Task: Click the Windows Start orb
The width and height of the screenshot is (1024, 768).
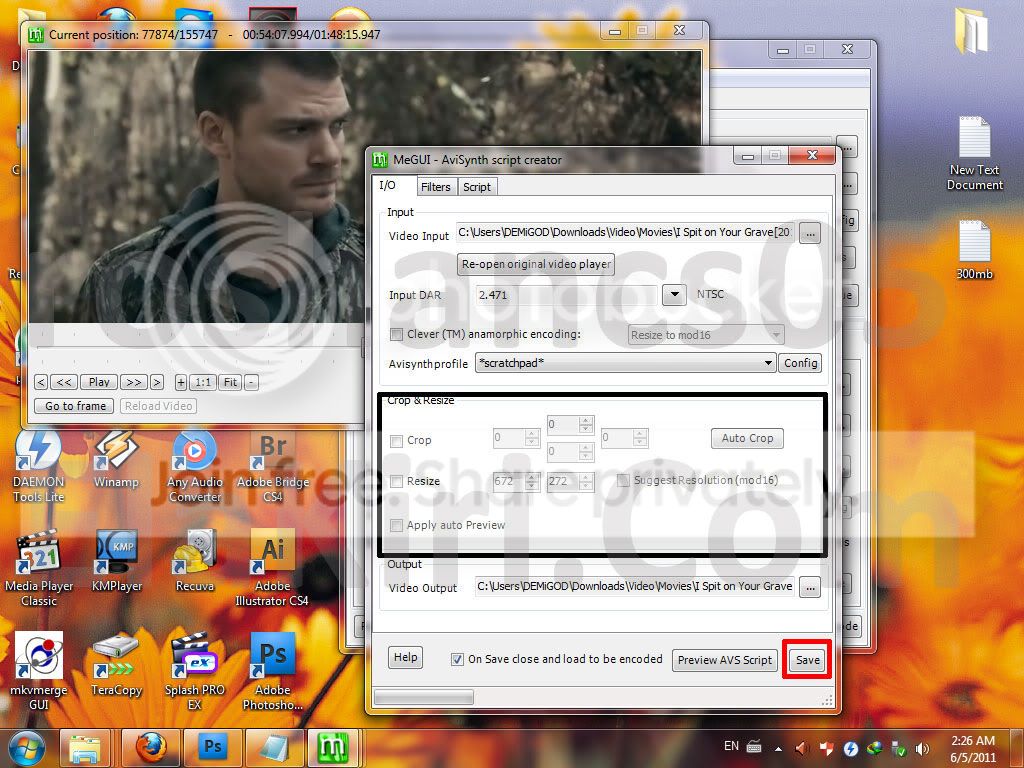Action: coord(26,748)
